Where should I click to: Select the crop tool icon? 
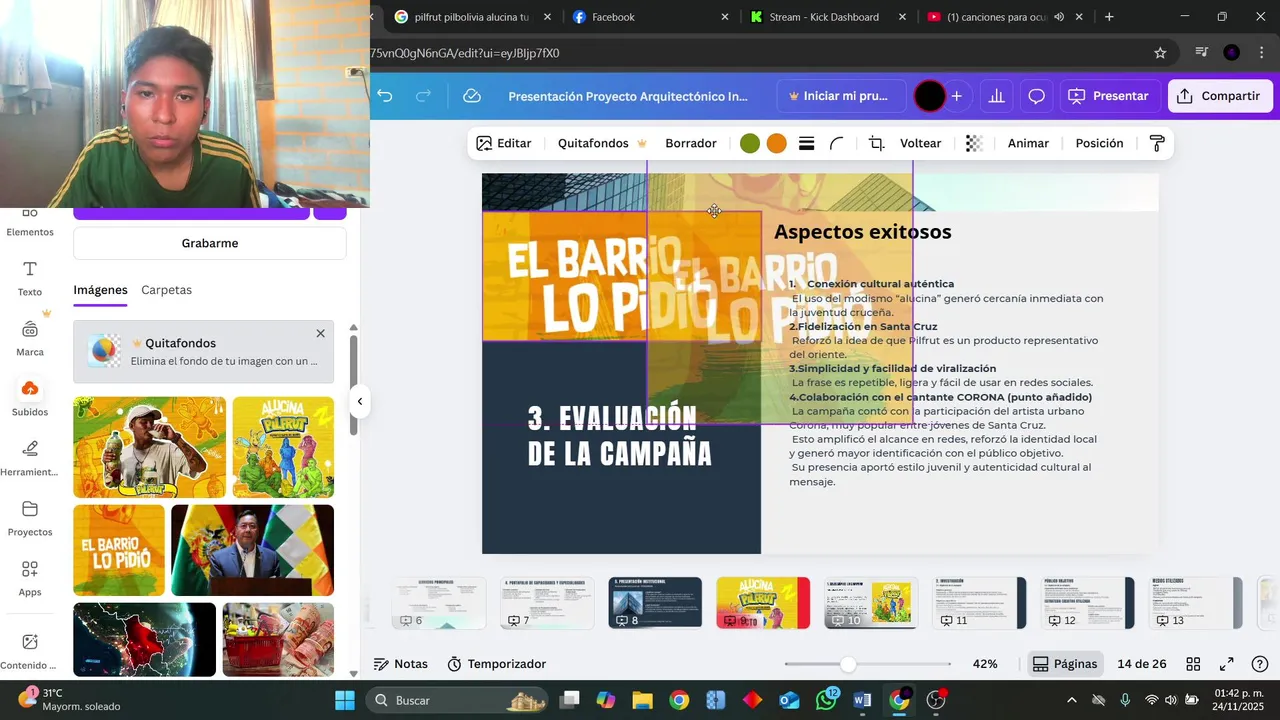coord(876,143)
